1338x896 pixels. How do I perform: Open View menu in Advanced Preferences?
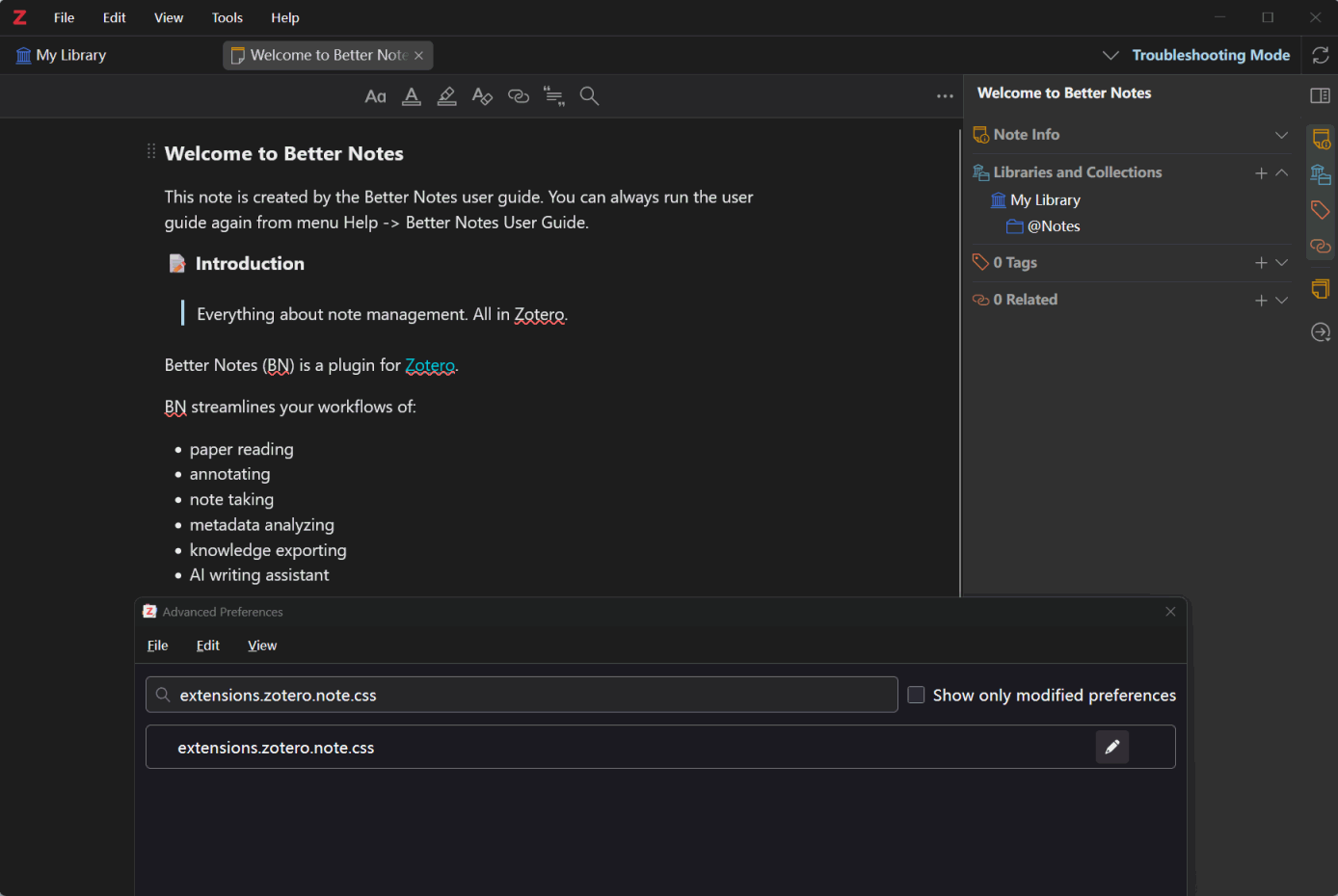click(x=262, y=646)
